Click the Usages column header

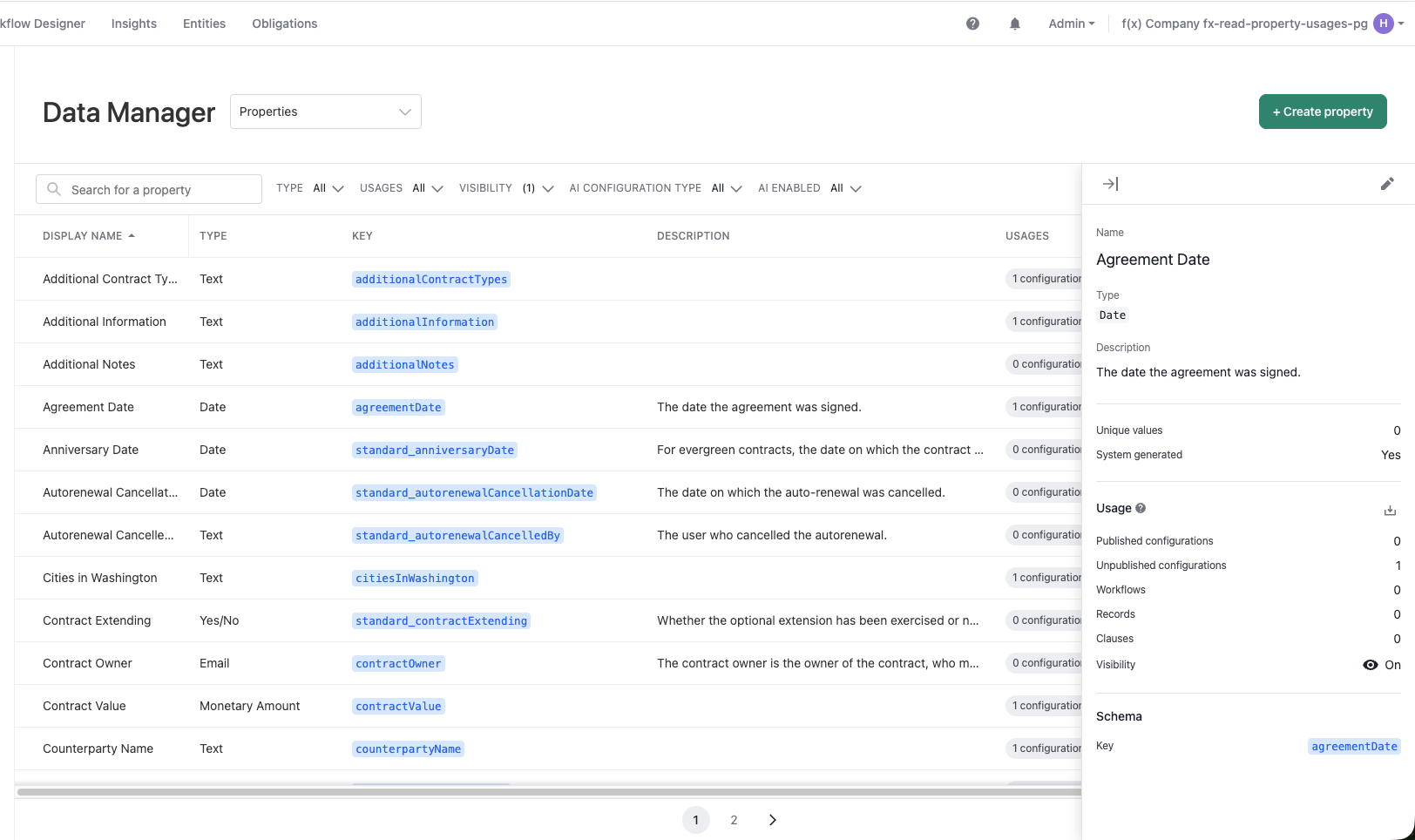[x=1027, y=236]
